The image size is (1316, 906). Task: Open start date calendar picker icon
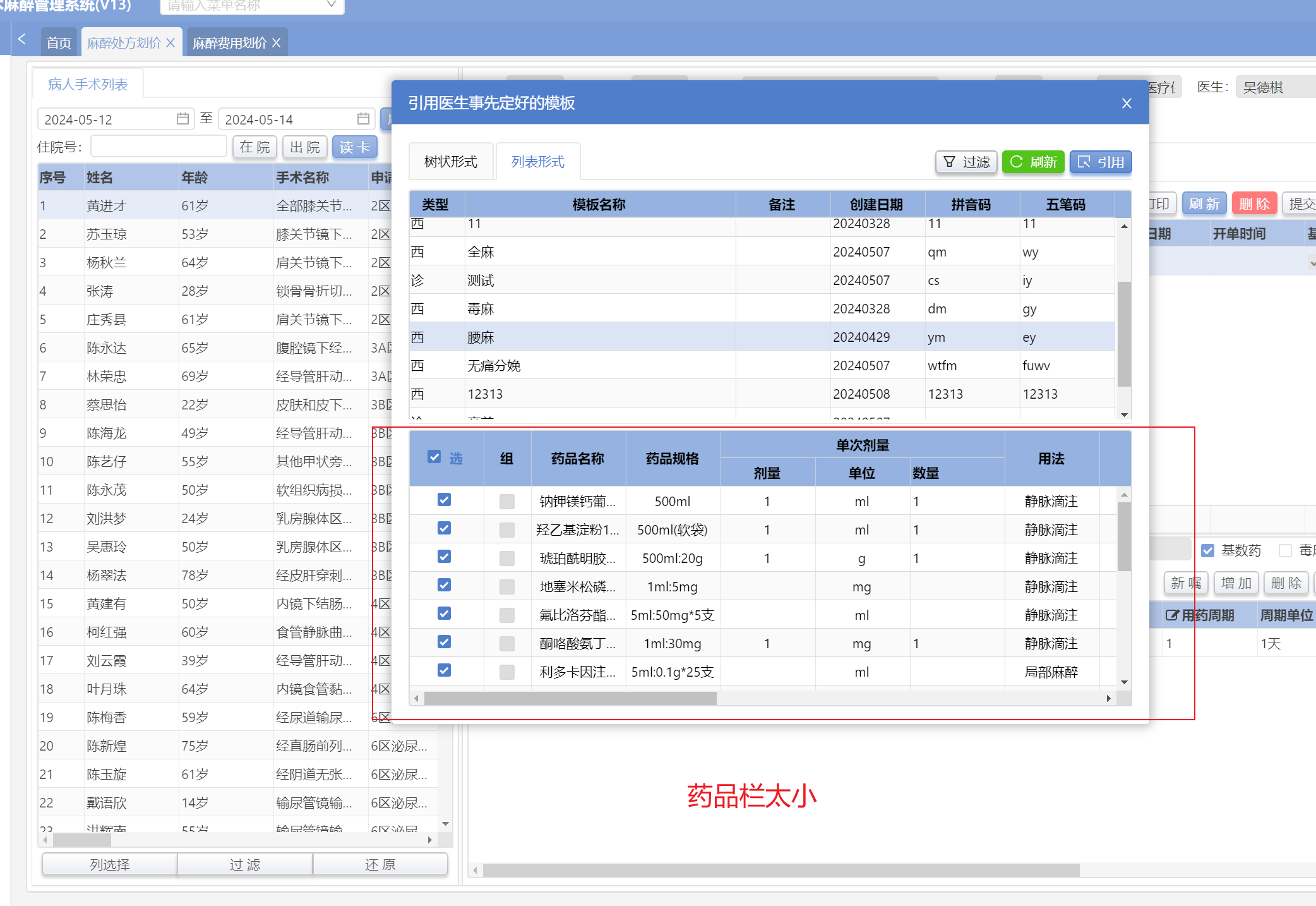click(182, 119)
